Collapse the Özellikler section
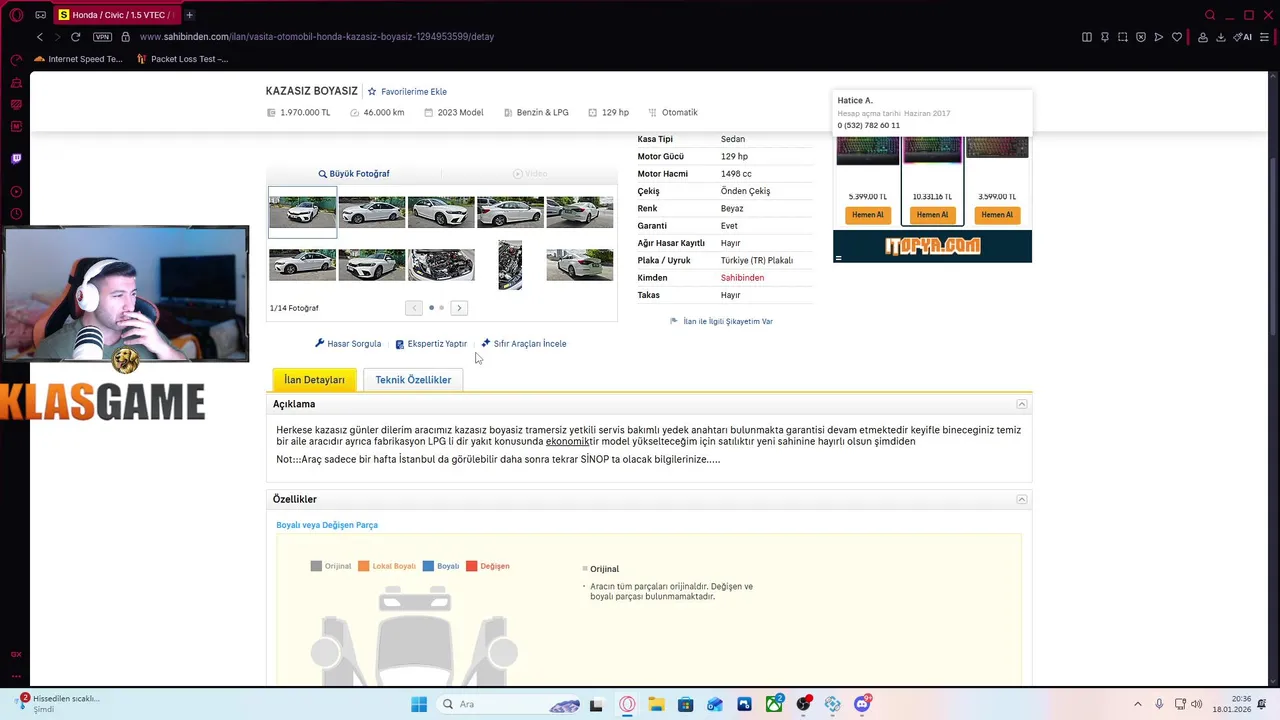1280x720 pixels. point(1022,499)
